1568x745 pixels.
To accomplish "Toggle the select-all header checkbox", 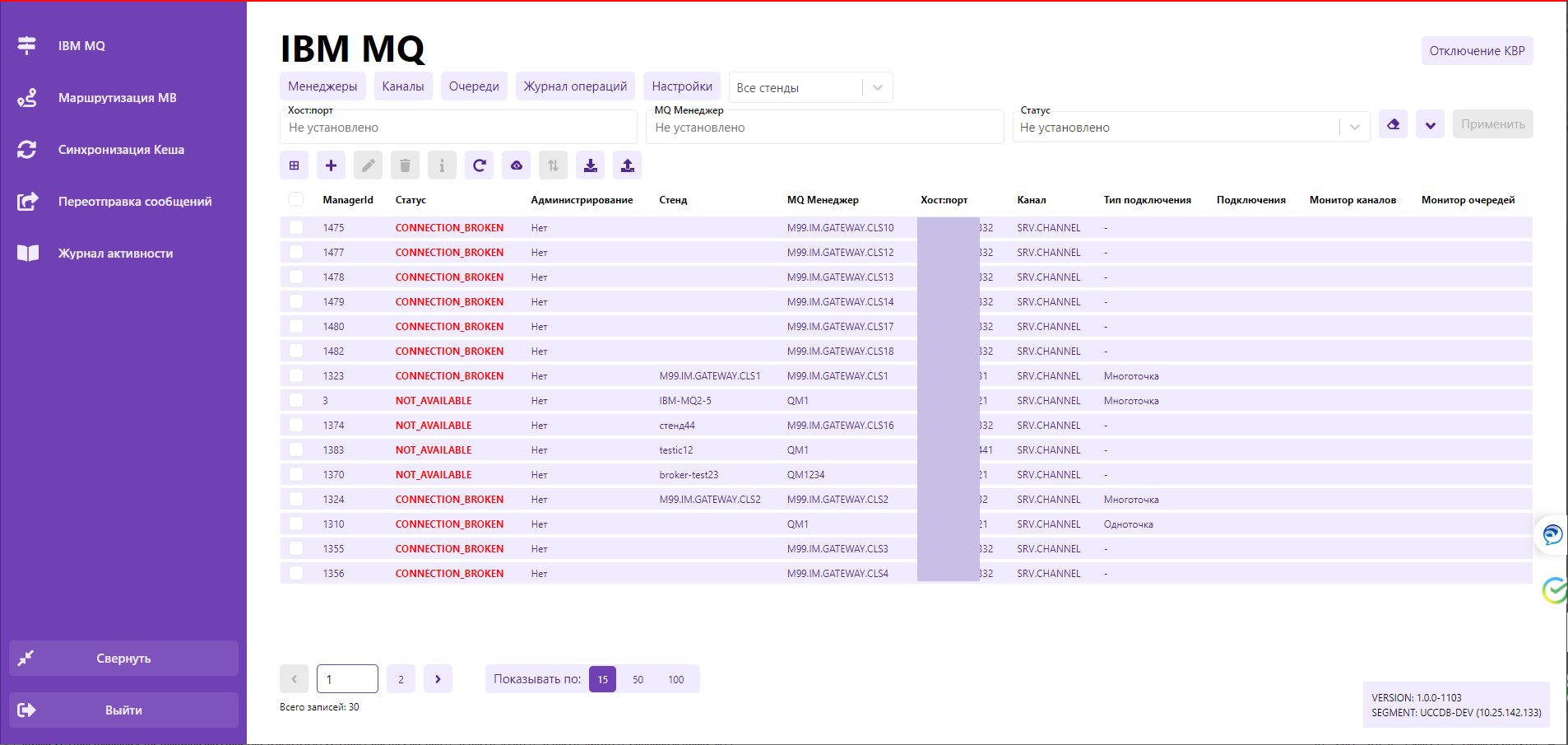I will coord(296,199).
